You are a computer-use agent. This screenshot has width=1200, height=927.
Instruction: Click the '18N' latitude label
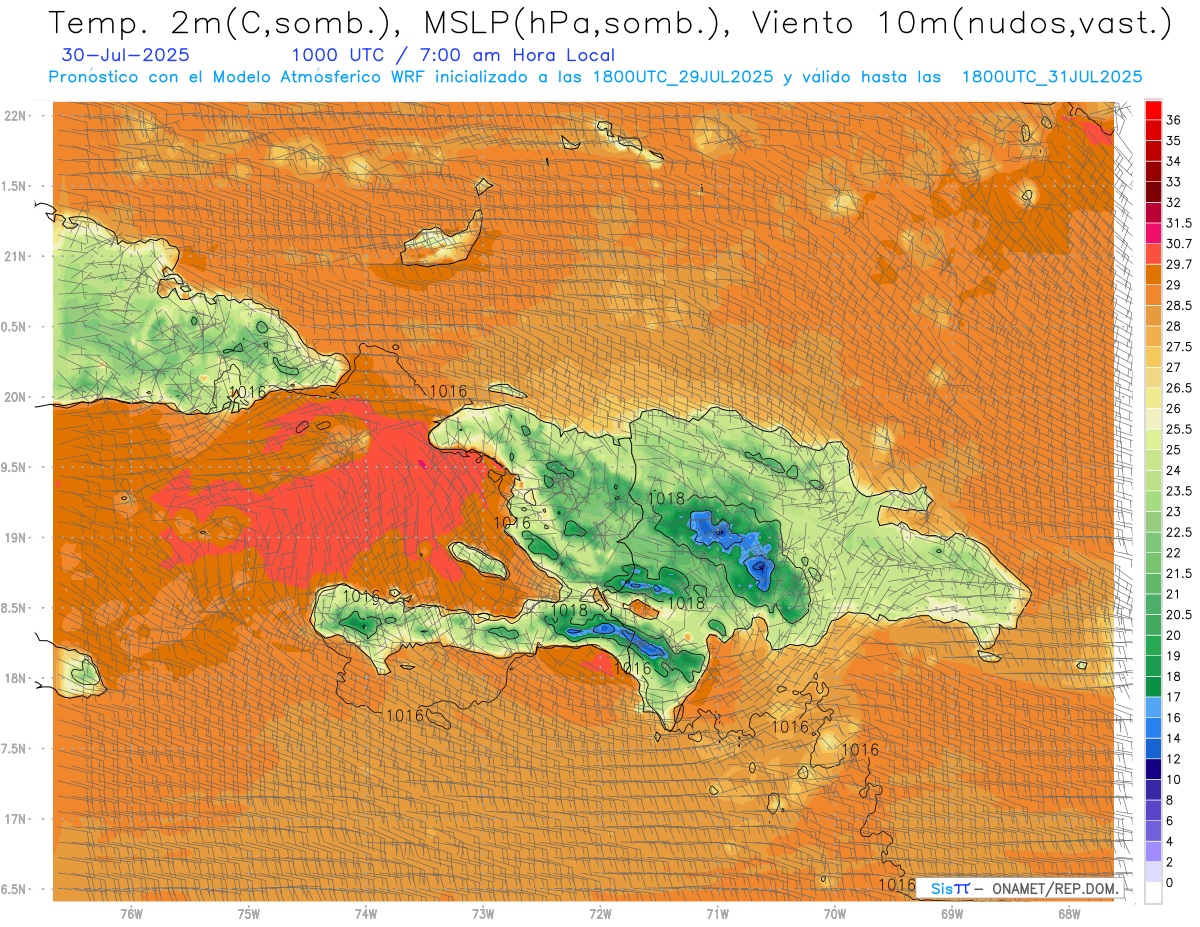[16, 678]
